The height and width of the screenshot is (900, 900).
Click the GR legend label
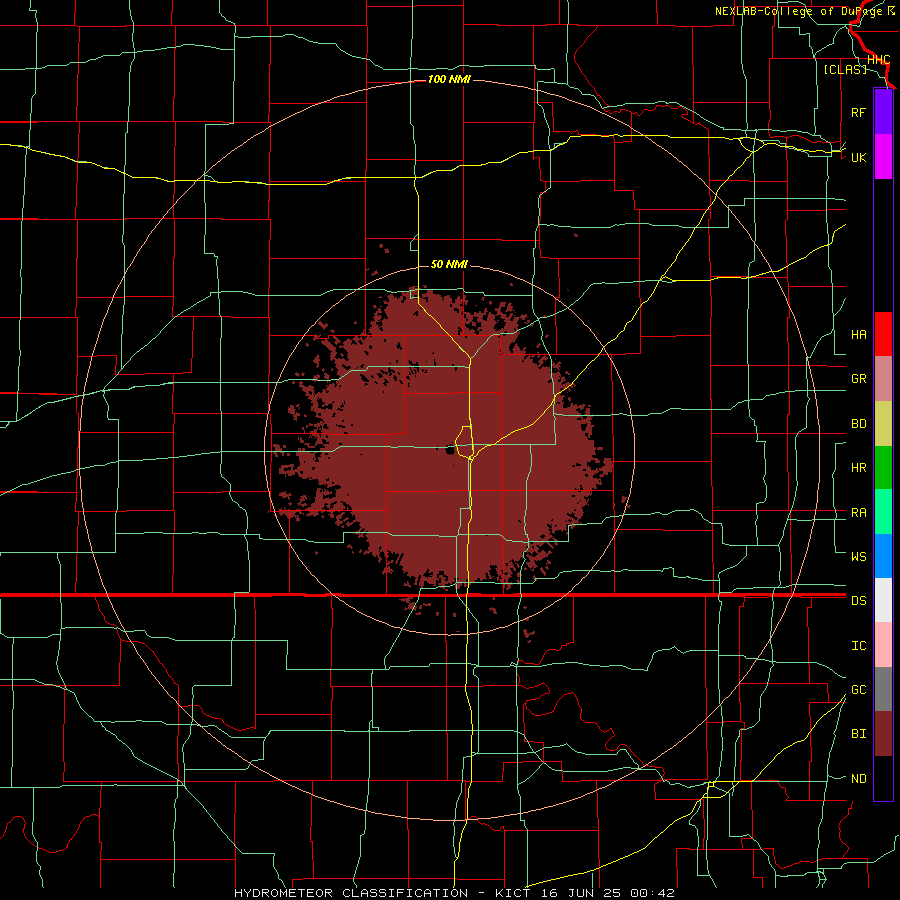point(858,379)
